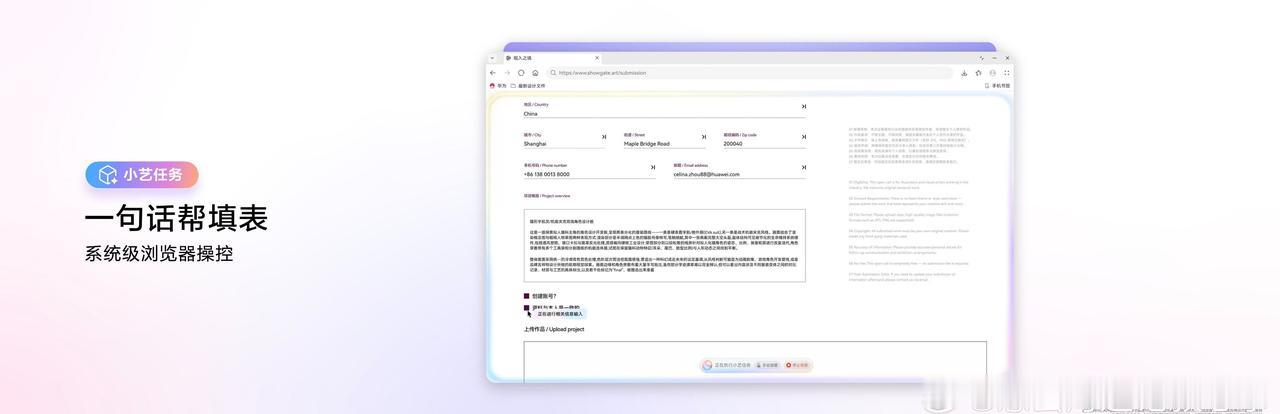Viewport: 1280px width, 414px height.
Task: Open the browser home page icon
Action: coord(535,72)
